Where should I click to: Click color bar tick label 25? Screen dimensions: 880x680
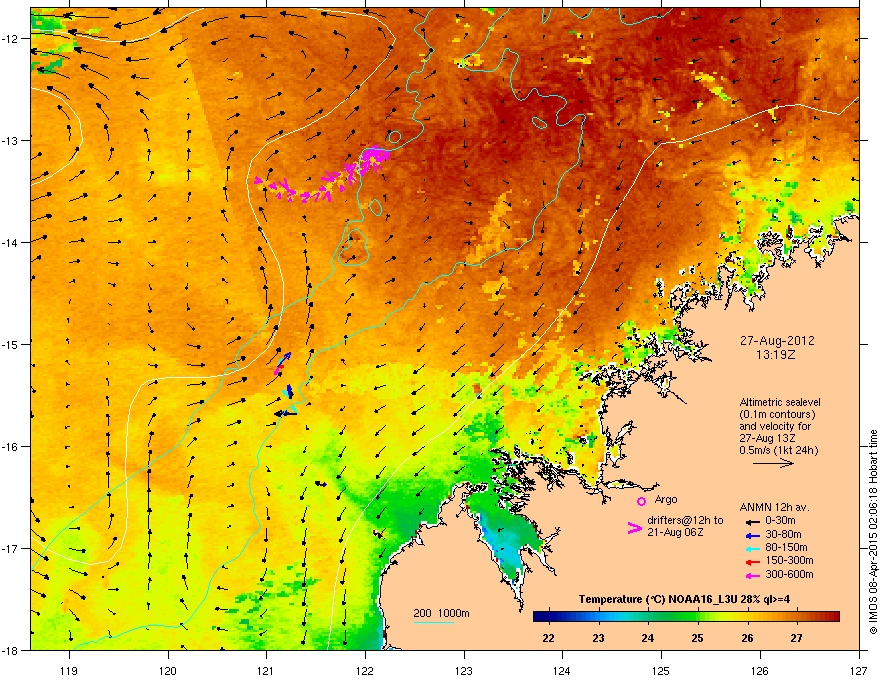coord(698,638)
